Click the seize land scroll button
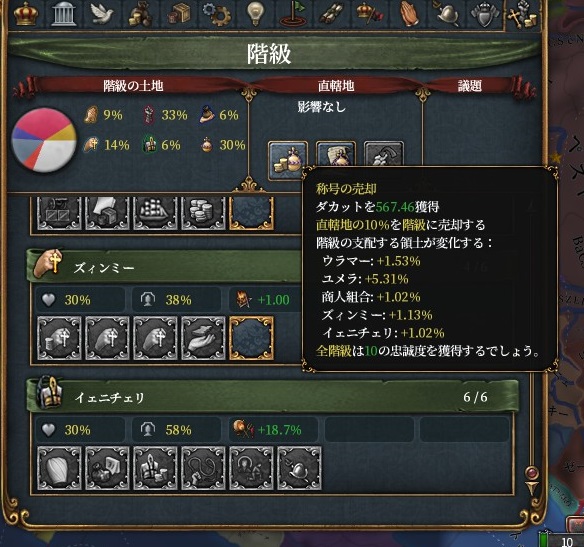The height and width of the screenshot is (547, 584). 336,153
